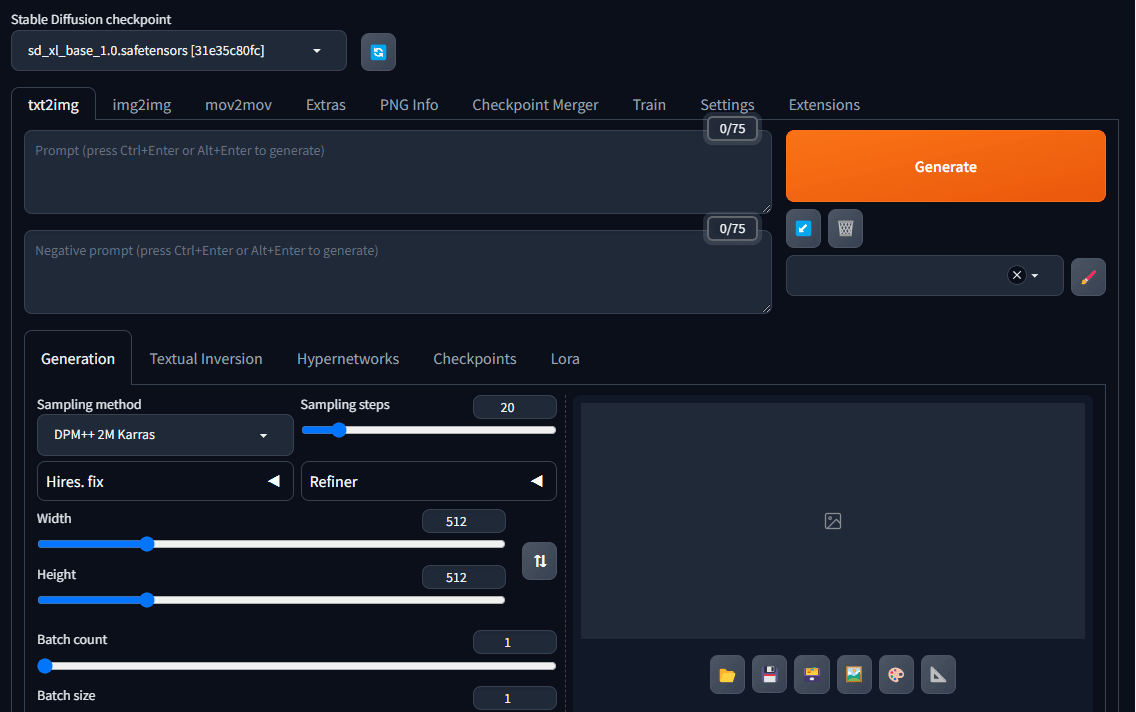Open the Extensions tab
The image size is (1136, 712).
[824, 105]
